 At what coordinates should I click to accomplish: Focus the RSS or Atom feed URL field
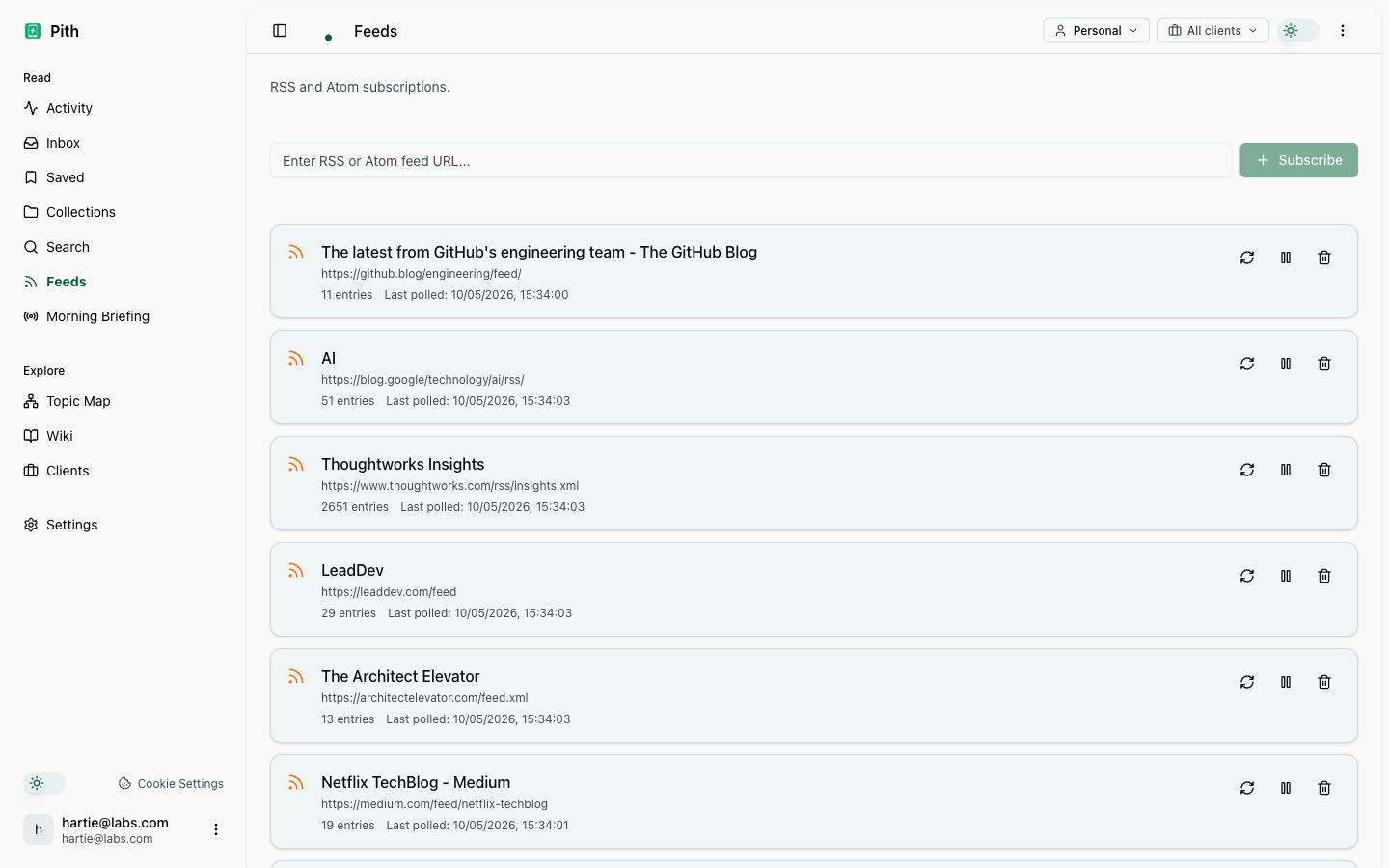(750, 161)
